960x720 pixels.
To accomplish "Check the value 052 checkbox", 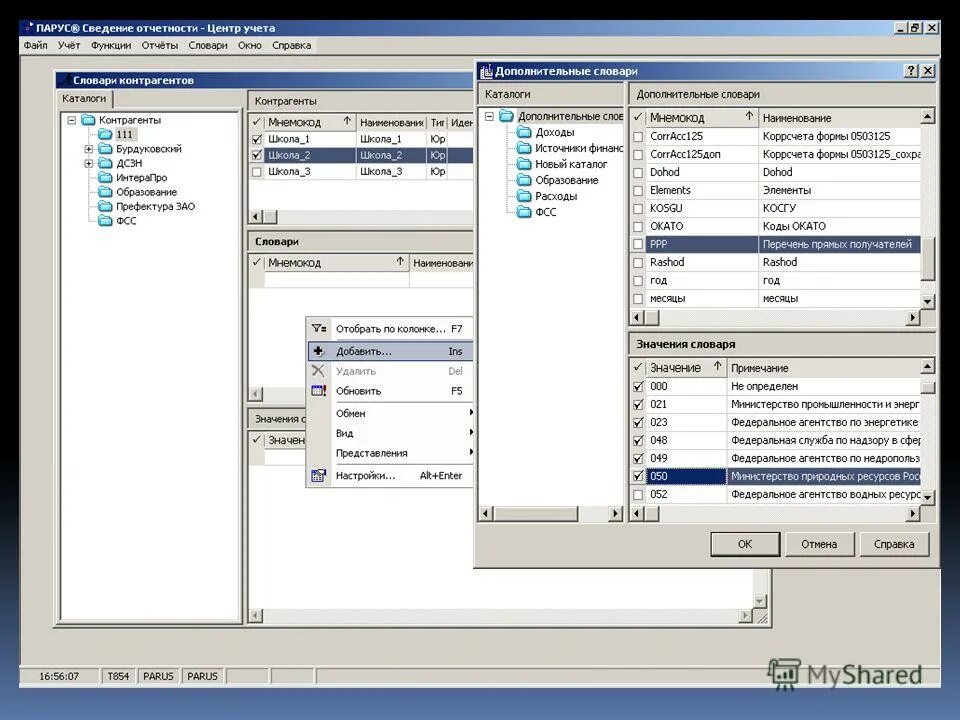I will 638,495.
